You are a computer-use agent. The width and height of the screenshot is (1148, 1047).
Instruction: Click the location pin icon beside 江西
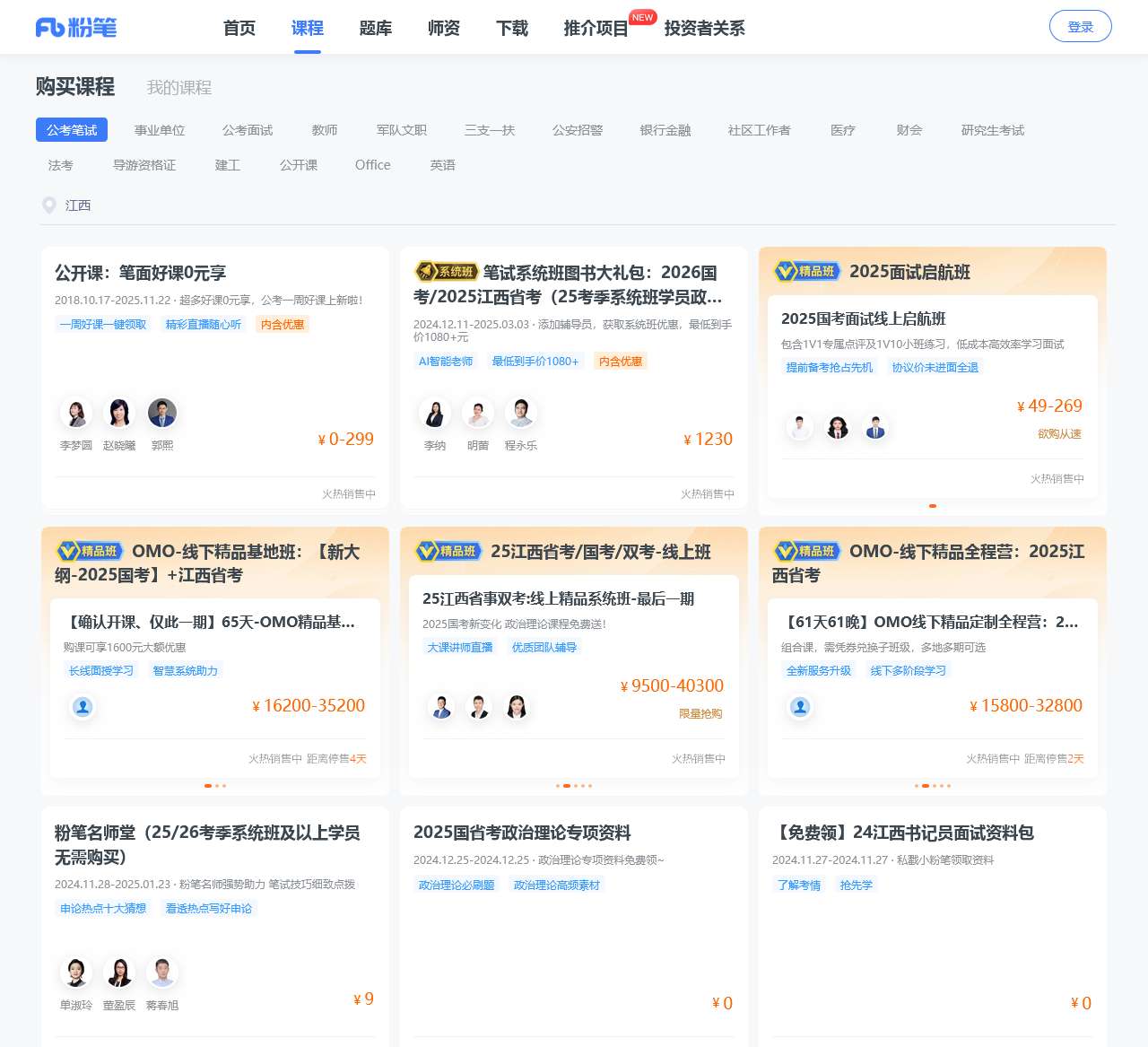49,205
